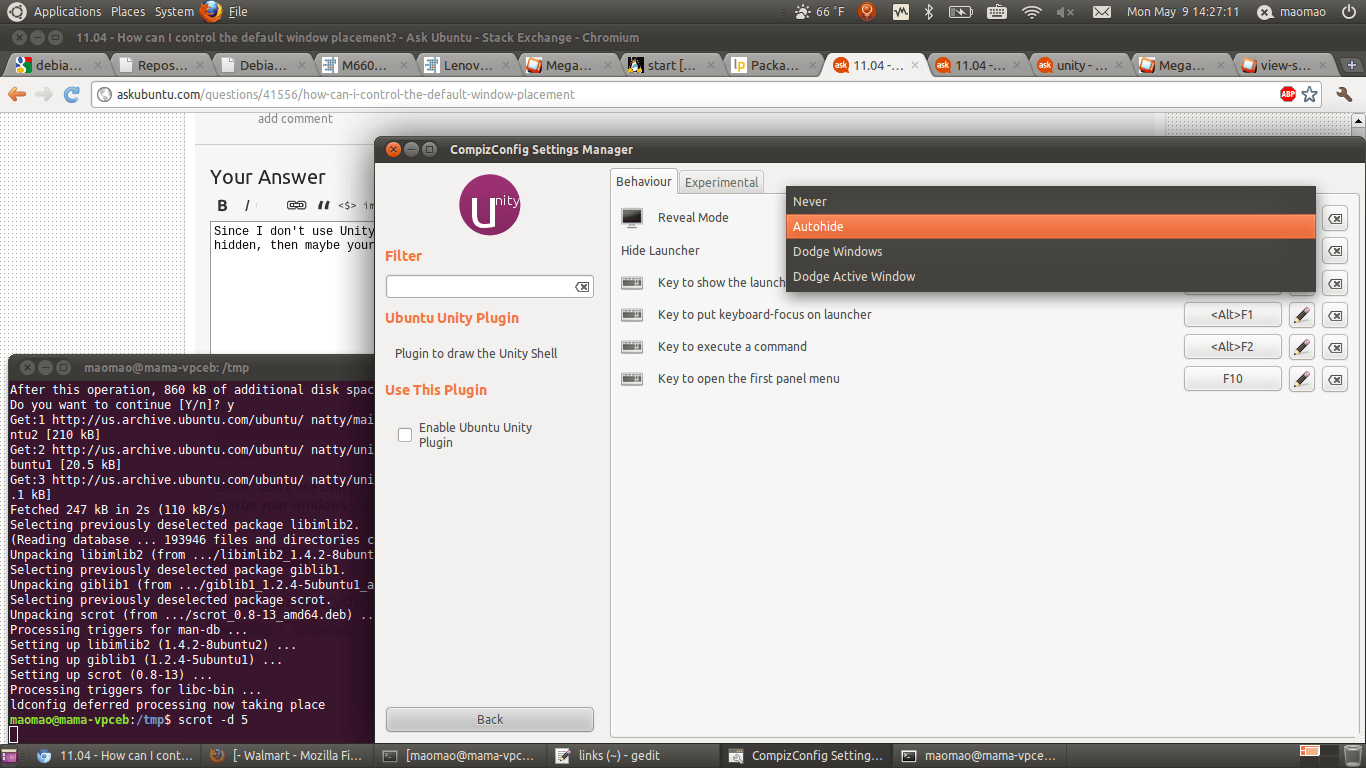Reload the Ask Ubuntu page

click(x=71, y=94)
